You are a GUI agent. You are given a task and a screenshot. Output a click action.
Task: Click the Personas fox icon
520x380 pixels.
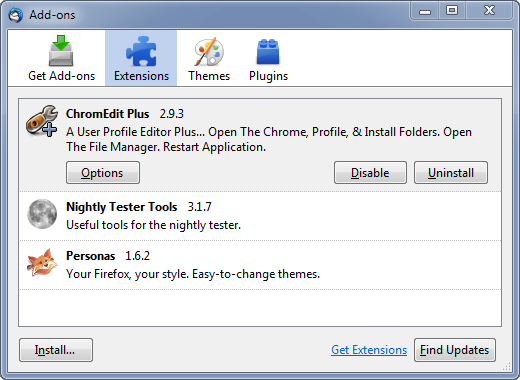coord(42,263)
